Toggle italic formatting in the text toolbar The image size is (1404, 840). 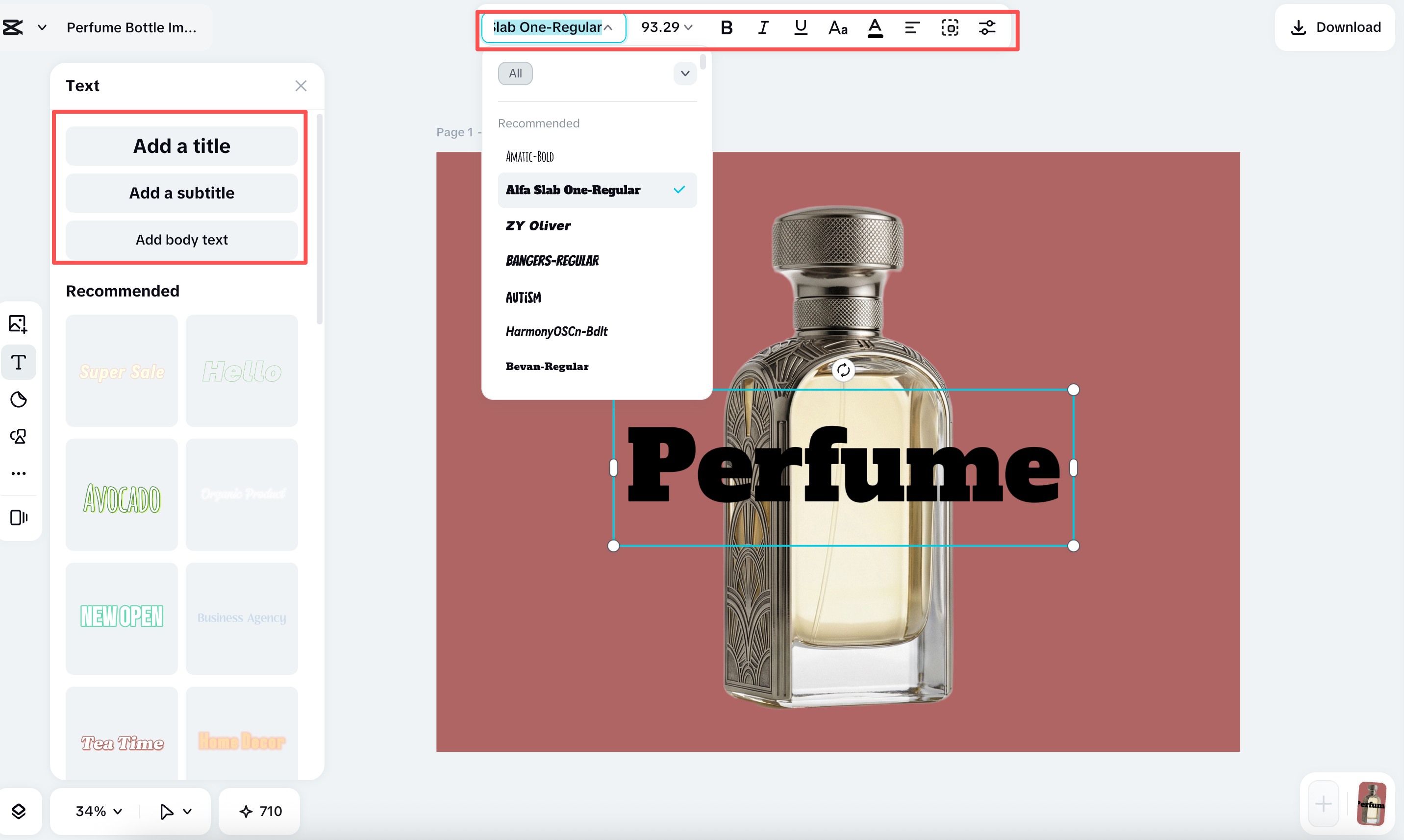(763, 26)
